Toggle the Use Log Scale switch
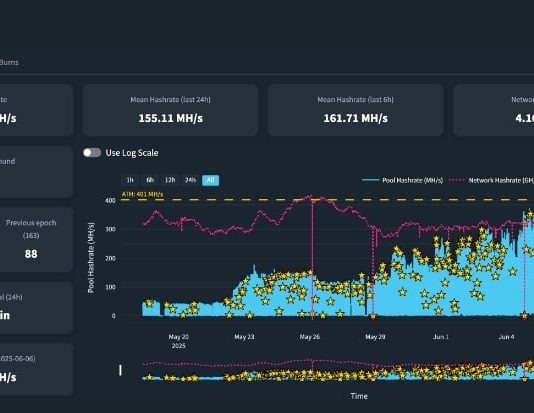This screenshot has height=413, width=534. pyautogui.click(x=92, y=153)
